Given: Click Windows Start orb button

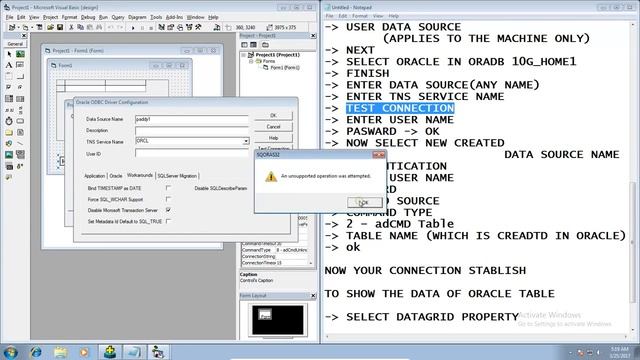Looking at the screenshot, I should point(10,352).
